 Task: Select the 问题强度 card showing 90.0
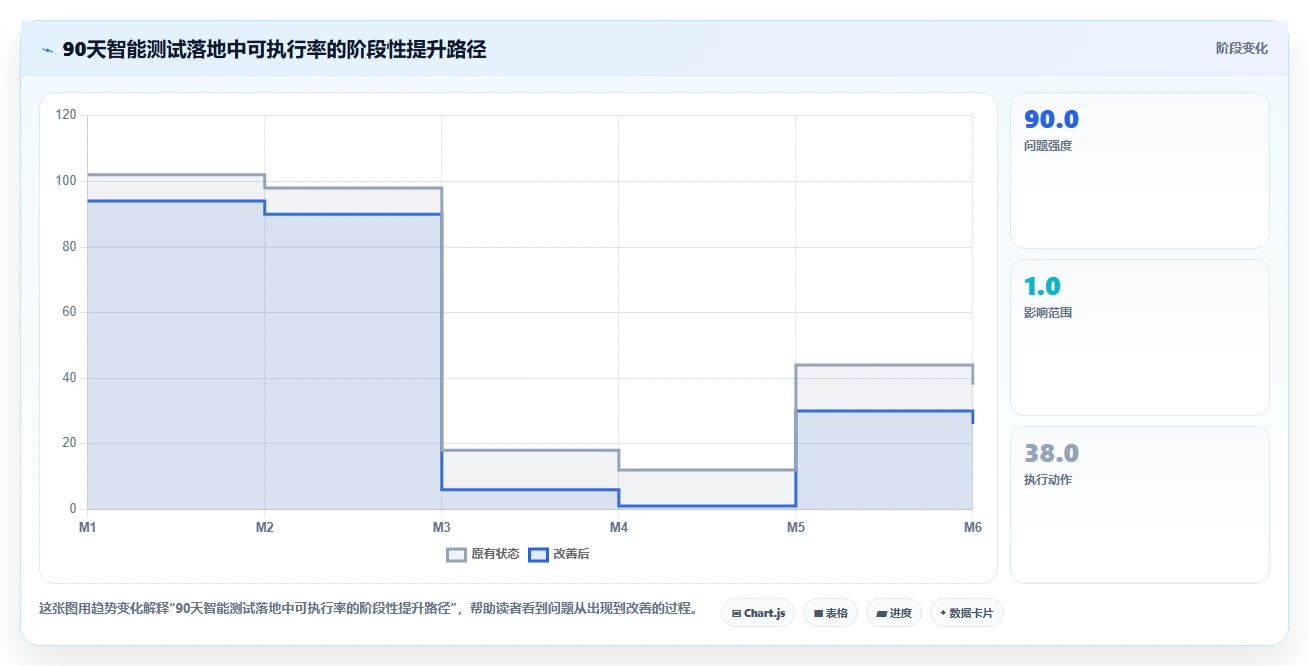click(x=1140, y=170)
